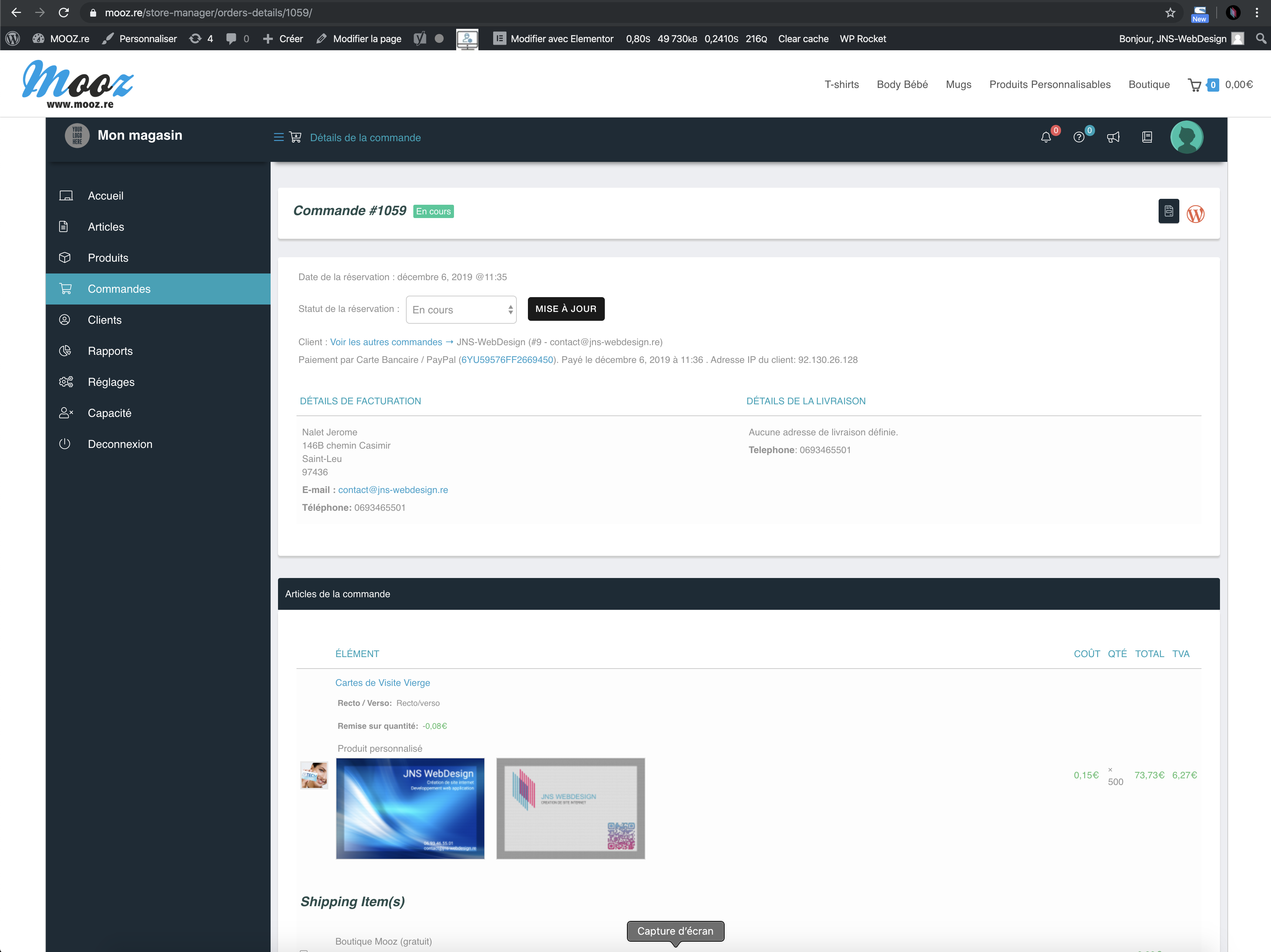Image resolution: width=1271 pixels, height=952 pixels.
Task: Expand the En cours status dropdown
Action: (461, 310)
